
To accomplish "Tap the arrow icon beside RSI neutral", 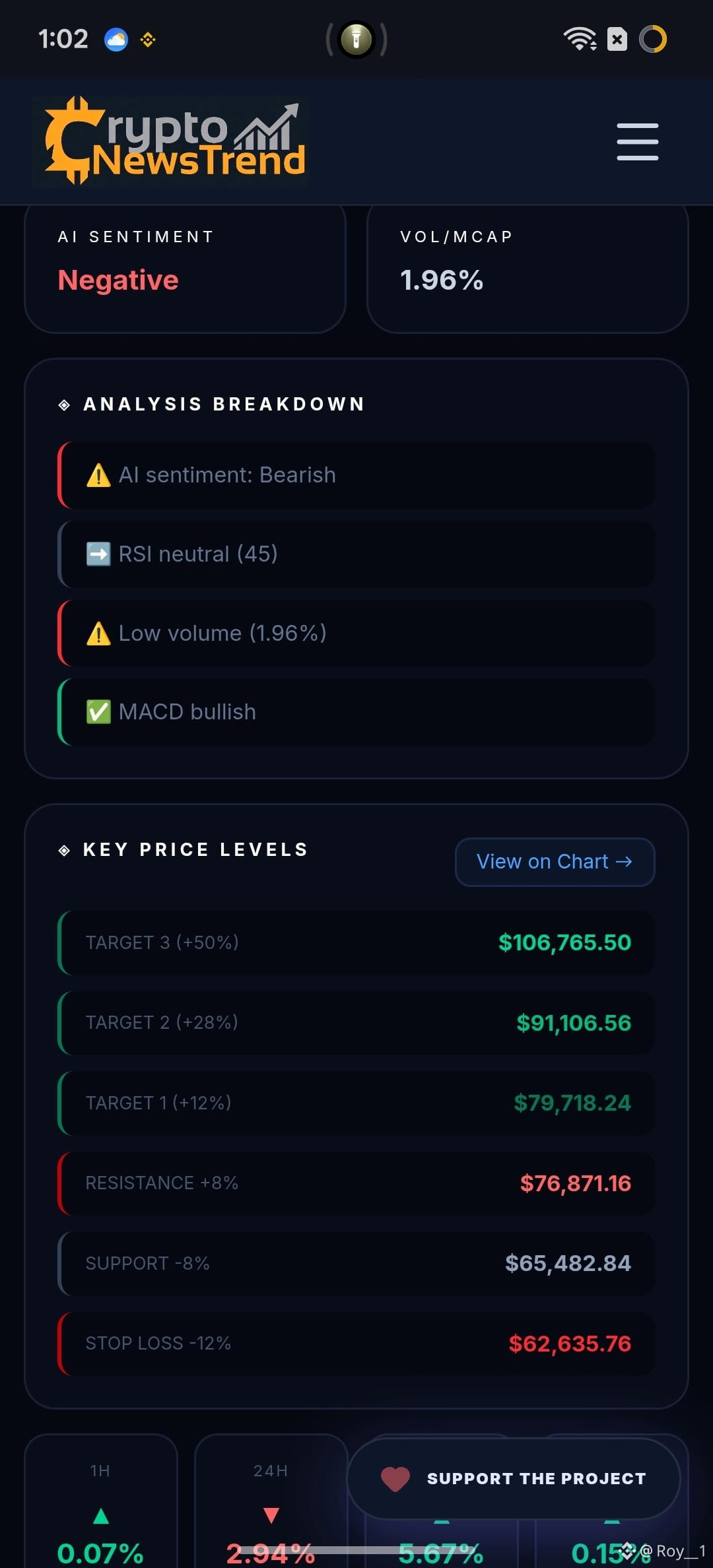I will (98, 554).
